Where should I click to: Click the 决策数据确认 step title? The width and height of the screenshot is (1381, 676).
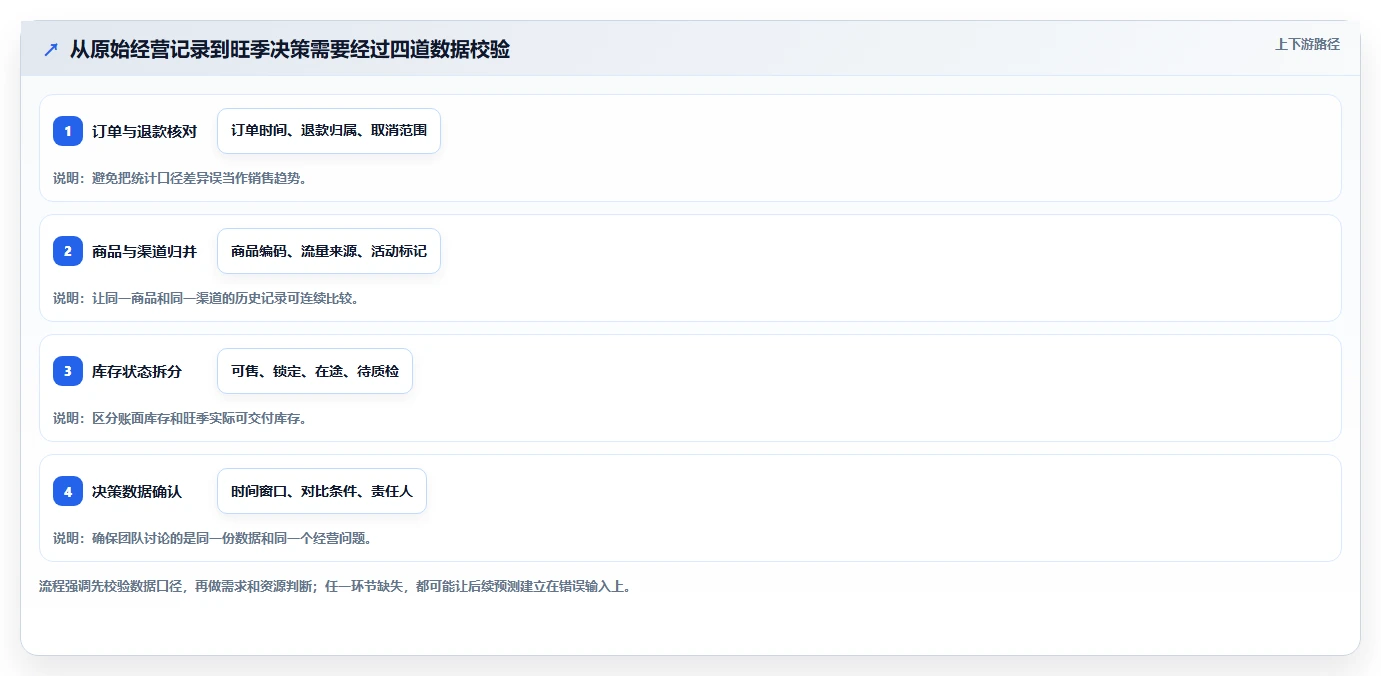pyautogui.click(x=137, y=491)
